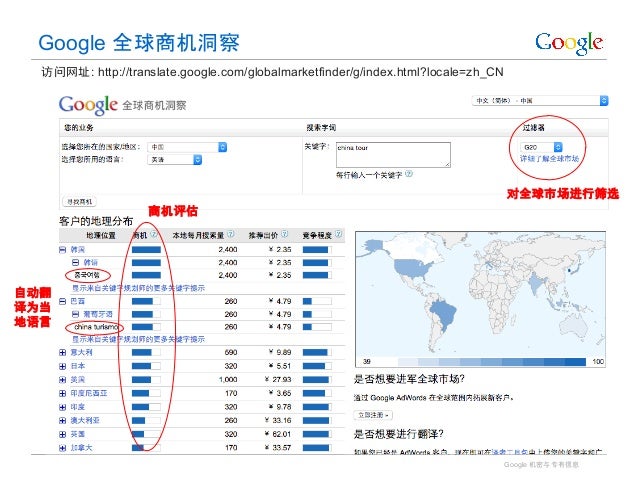Expand the 印度尼西亚 row
Viewport: 638px width, 479px height.
pos(63,394)
